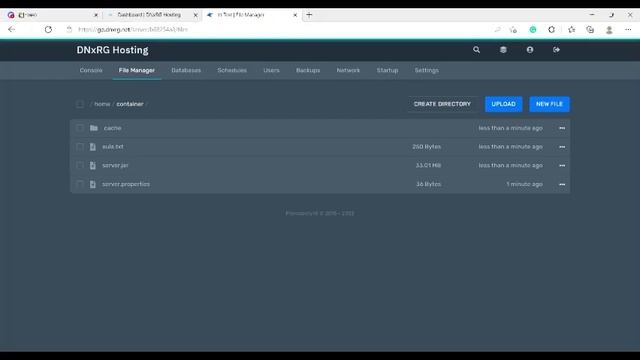Toggle the select-all files checkbox
The height and width of the screenshot is (360, 640).
pos(80,104)
